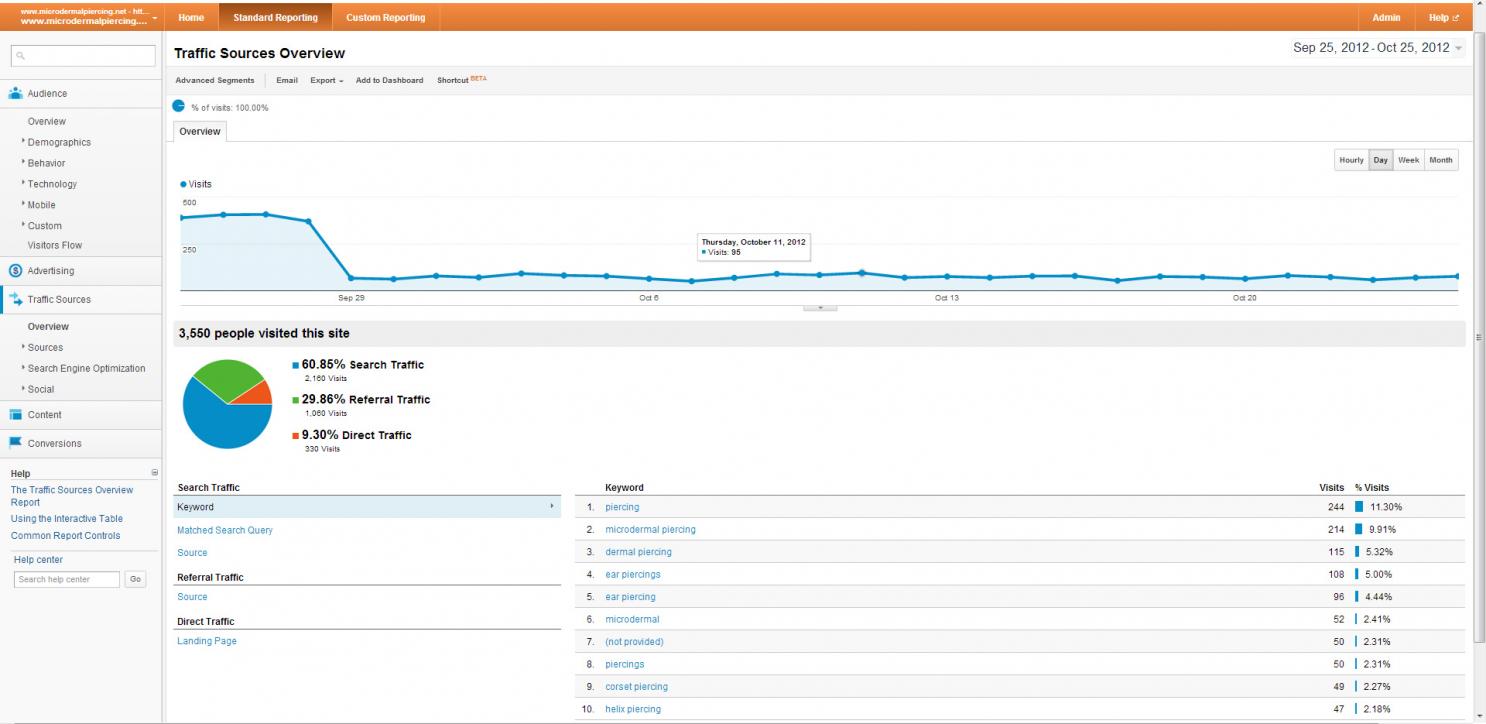1486x724 pixels.
Task: Collapse the graph with the arrow handle
Action: pyautogui.click(x=820, y=308)
